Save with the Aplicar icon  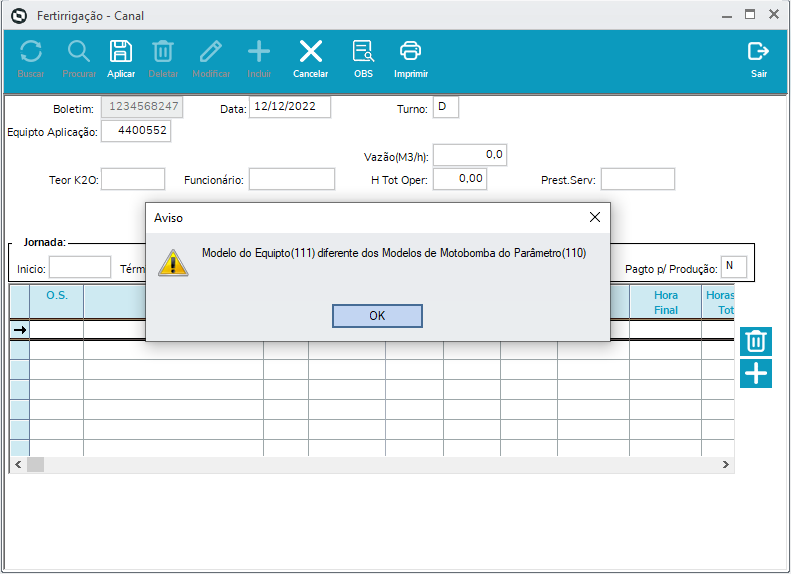(121, 52)
